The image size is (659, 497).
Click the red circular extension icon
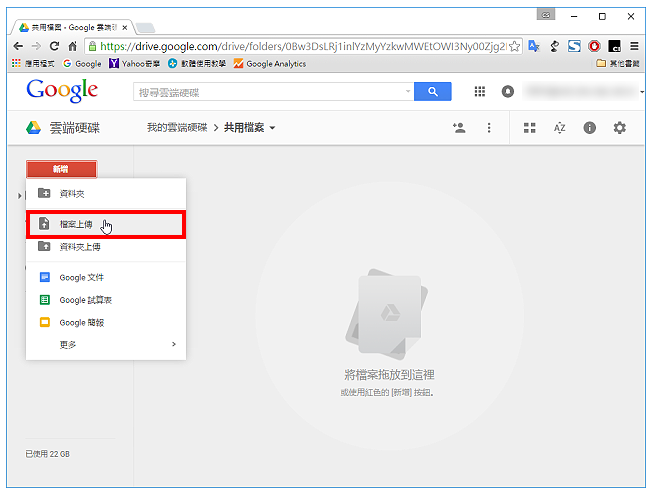(x=594, y=46)
